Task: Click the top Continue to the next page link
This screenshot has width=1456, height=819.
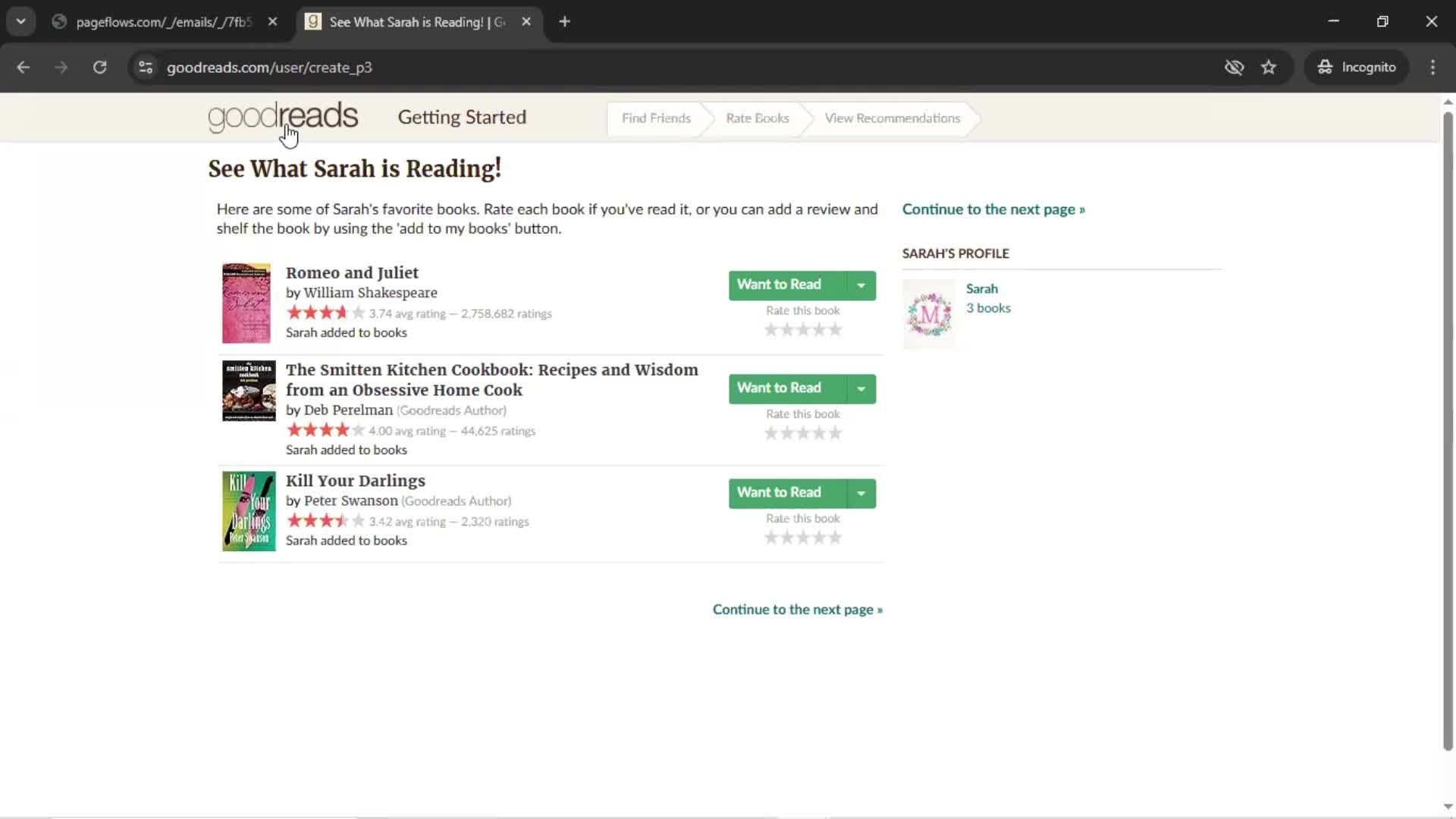Action: click(993, 209)
